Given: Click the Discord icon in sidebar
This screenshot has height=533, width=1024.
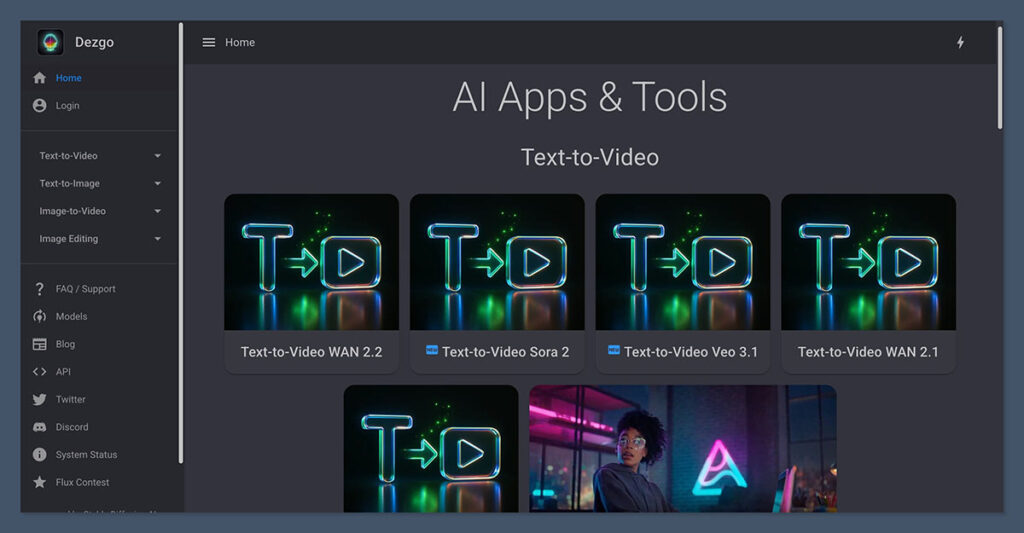Looking at the screenshot, I should 40,427.
